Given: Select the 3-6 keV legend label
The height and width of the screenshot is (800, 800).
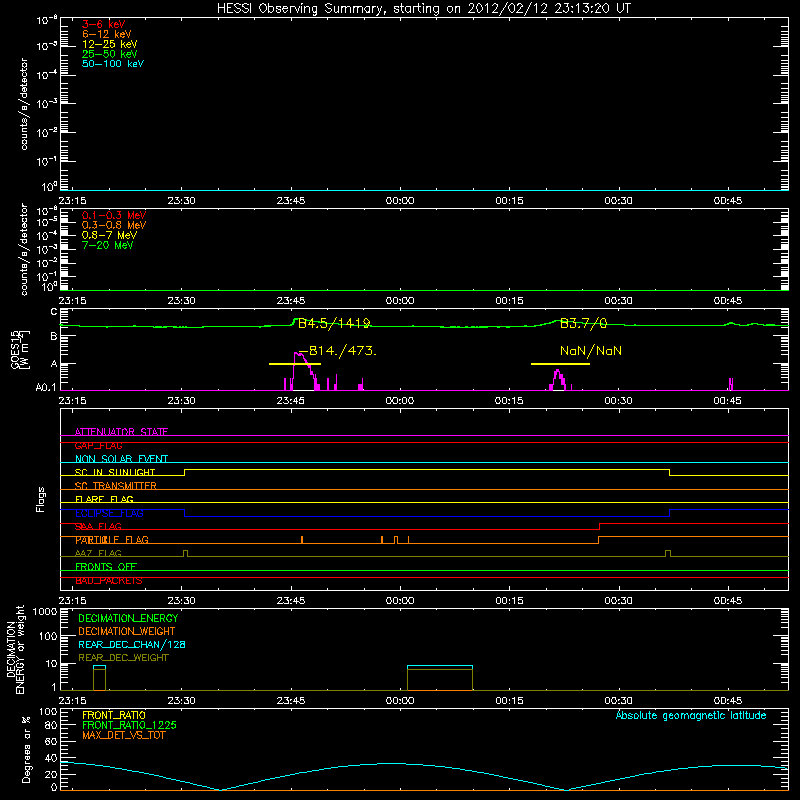Looking at the screenshot, I should point(104,24).
